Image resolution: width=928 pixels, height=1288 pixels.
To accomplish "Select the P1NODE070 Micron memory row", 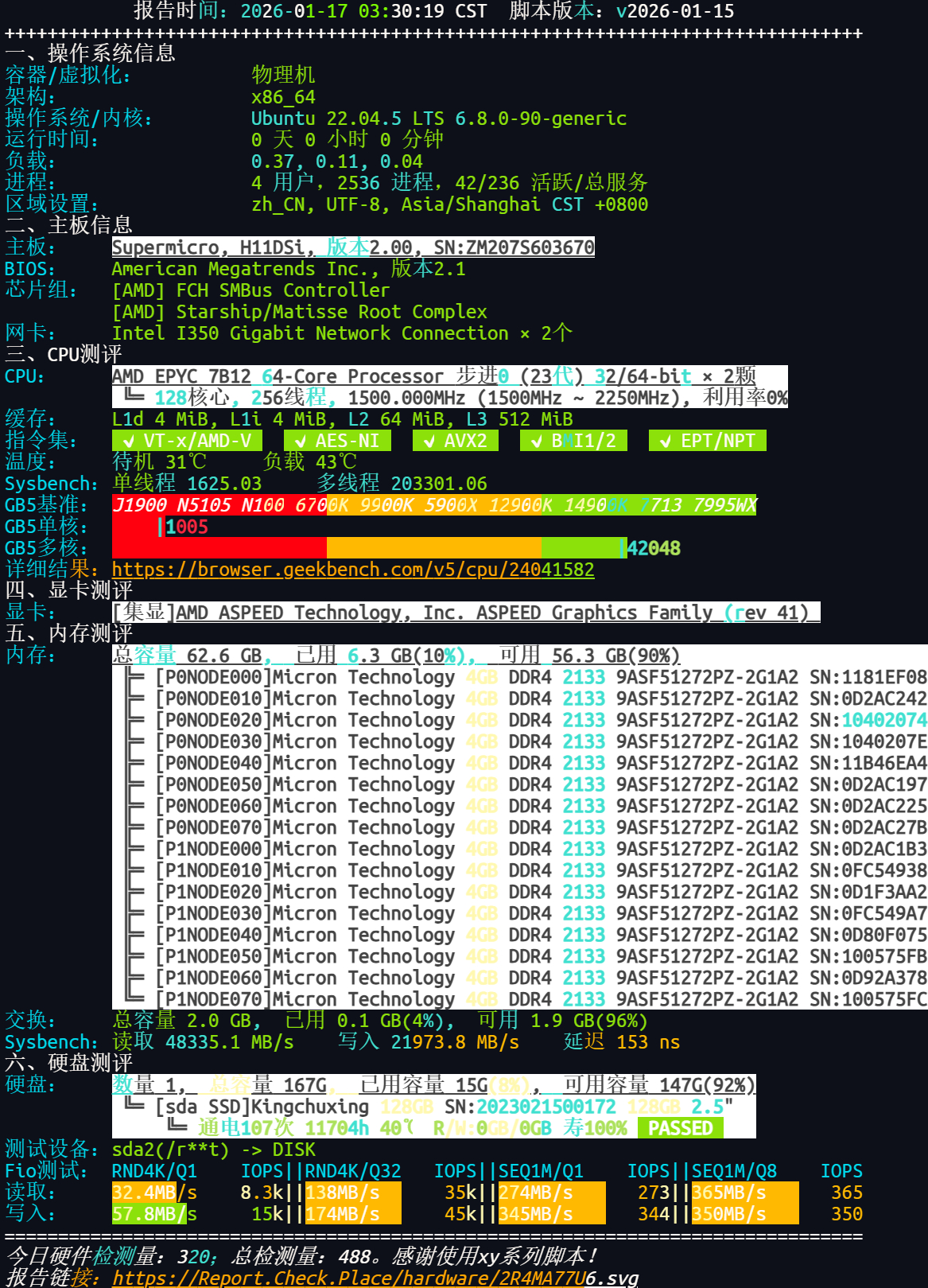I will tap(526, 999).
